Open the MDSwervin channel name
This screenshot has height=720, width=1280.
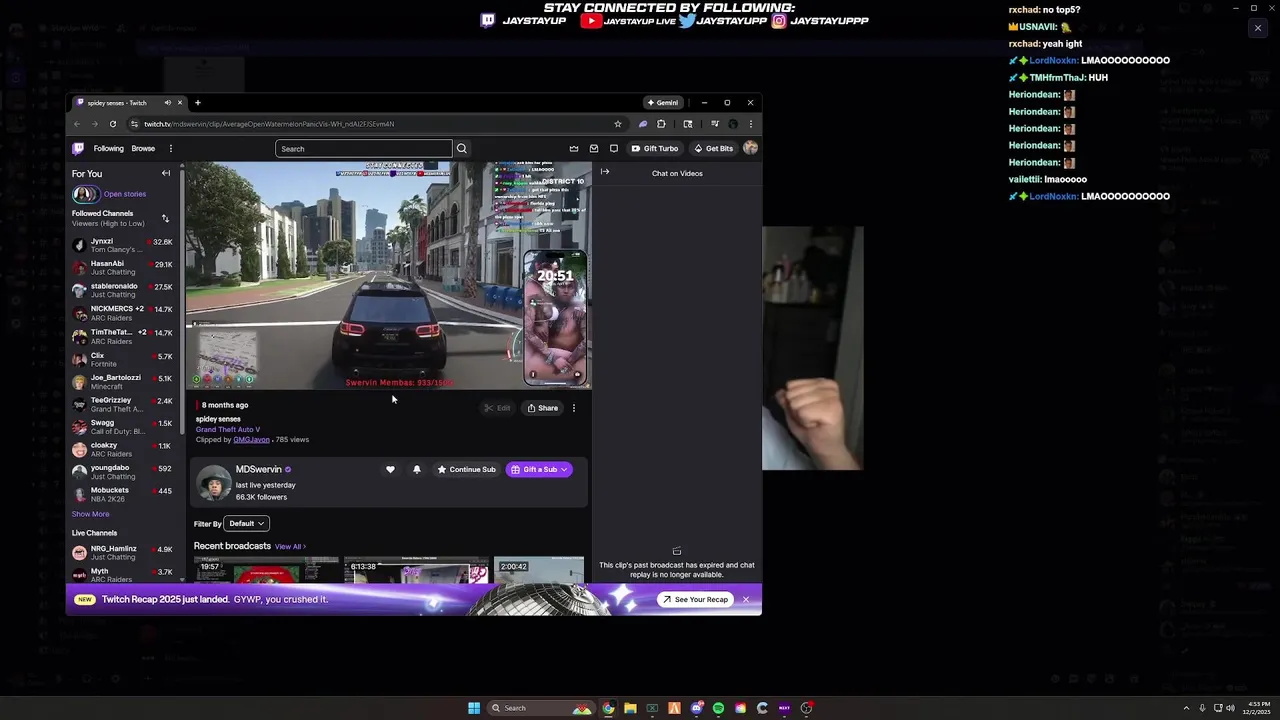(258, 469)
